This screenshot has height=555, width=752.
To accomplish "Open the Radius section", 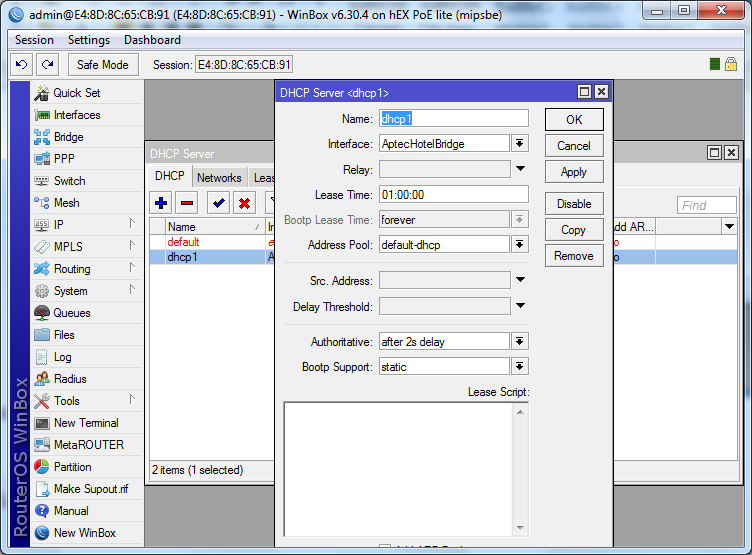I will [87, 378].
